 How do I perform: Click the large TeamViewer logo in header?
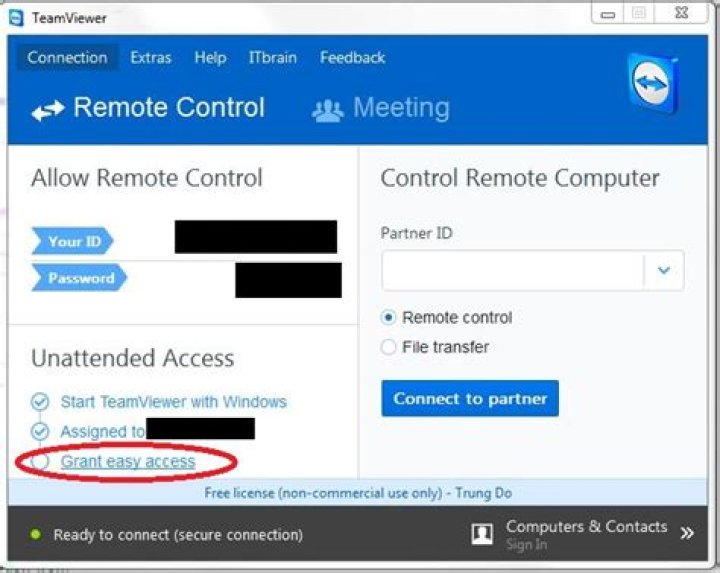coord(652,84)
